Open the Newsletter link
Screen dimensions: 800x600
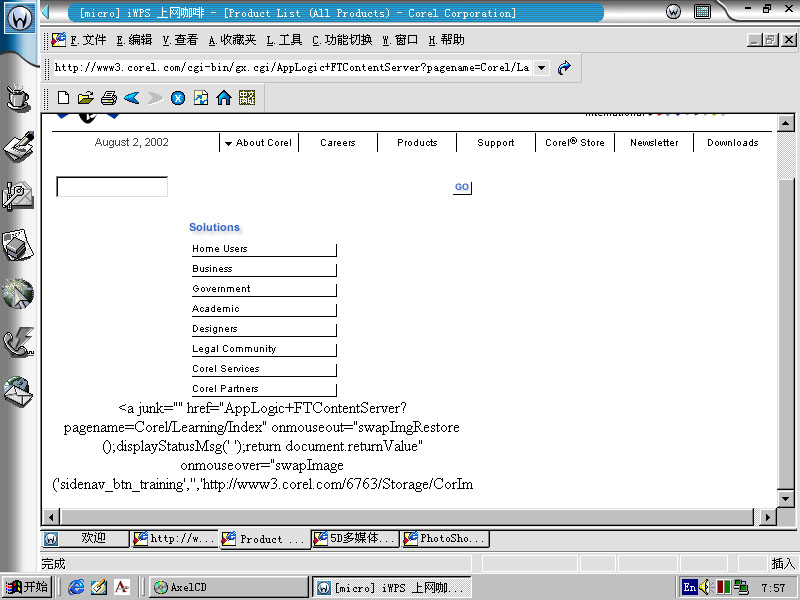(654, 143)
